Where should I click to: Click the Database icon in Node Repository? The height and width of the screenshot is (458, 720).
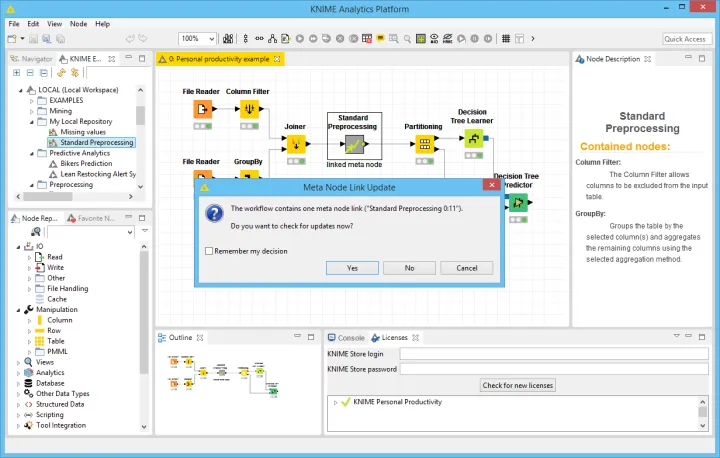(x=28, y=383)
